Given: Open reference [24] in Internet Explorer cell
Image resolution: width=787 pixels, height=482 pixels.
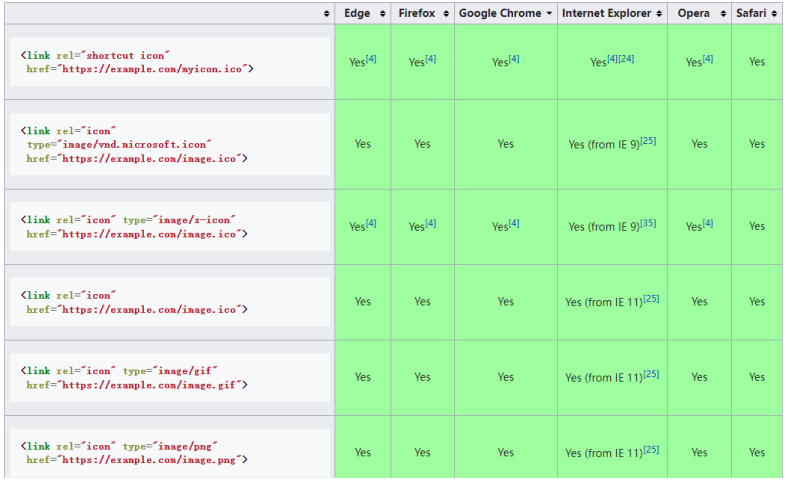Looking at the screenshot, I should pyautogui.click(x=626, y=59).
